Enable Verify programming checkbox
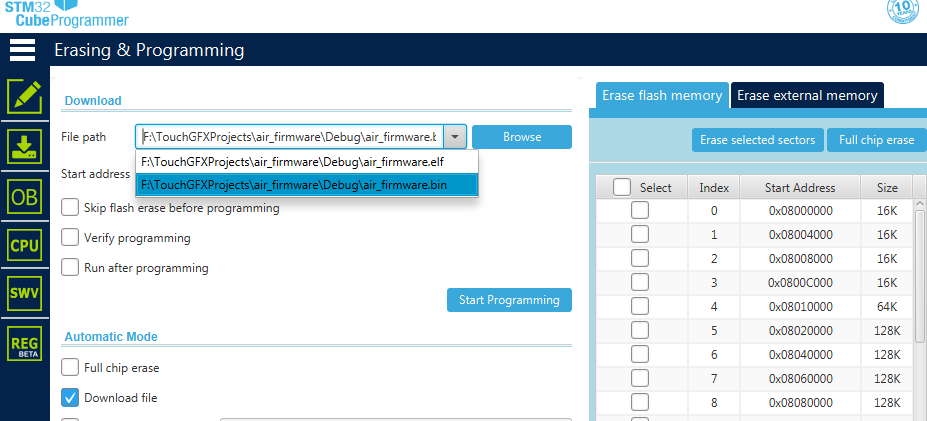The width and height of the screenshot is (927, 421). tap(70, 238)
